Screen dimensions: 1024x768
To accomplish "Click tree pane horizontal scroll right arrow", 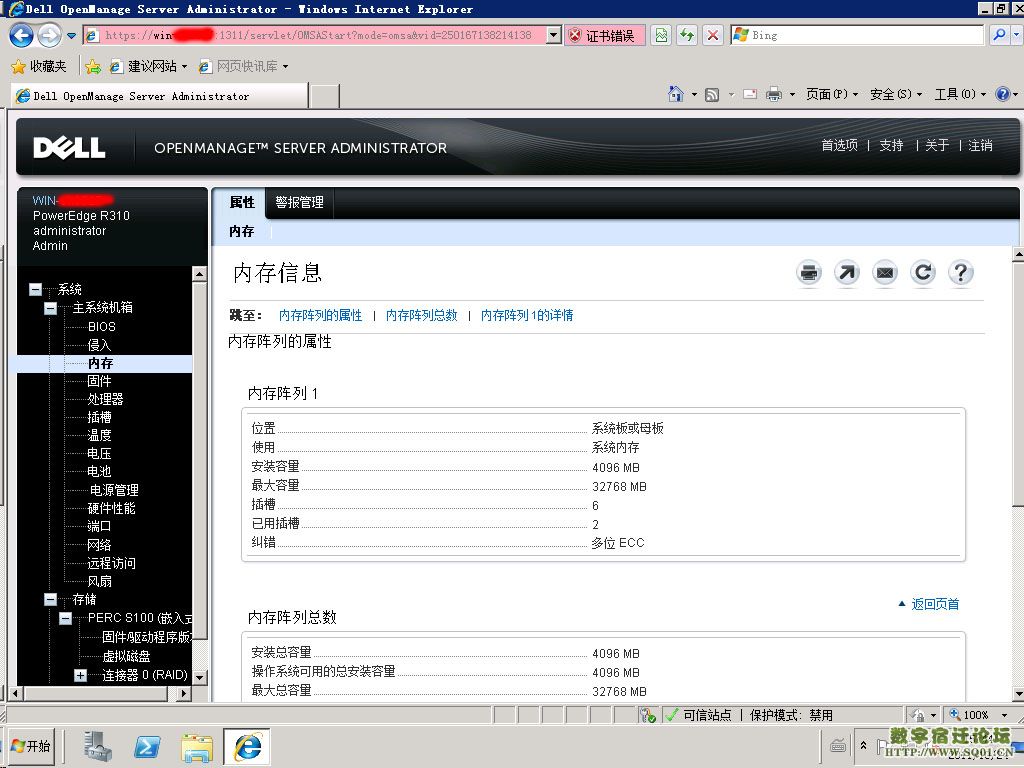I will point(185,694).
